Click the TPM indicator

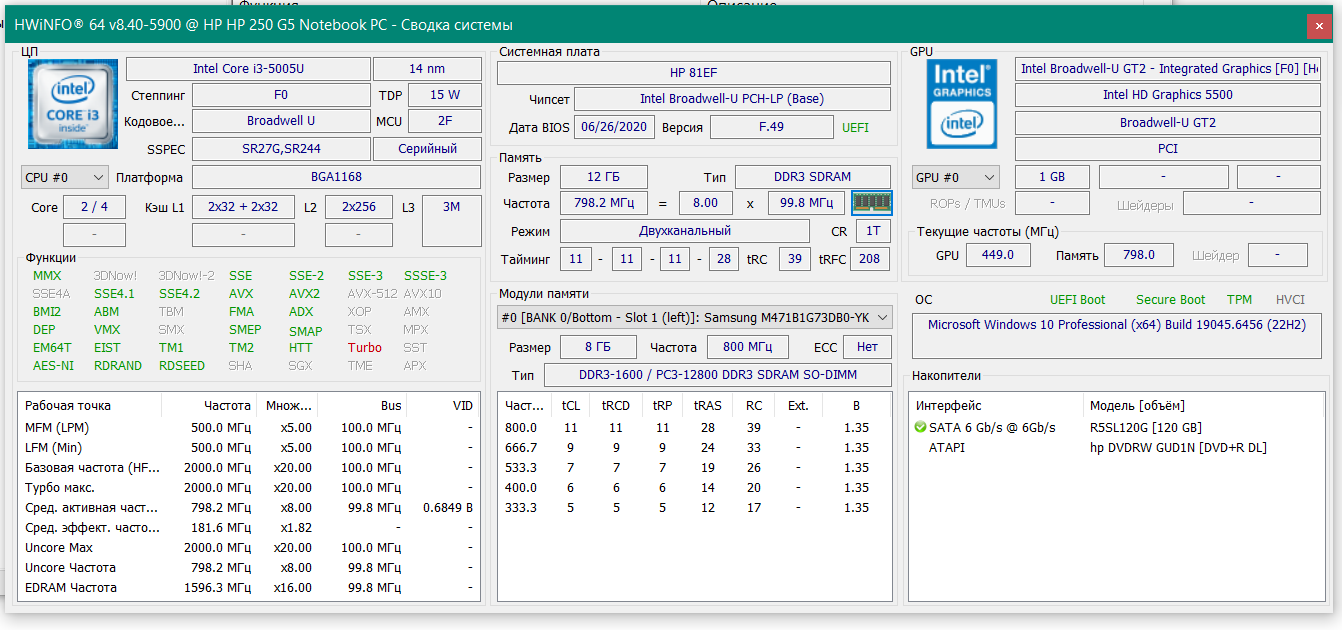click(x=1239, y=300)
